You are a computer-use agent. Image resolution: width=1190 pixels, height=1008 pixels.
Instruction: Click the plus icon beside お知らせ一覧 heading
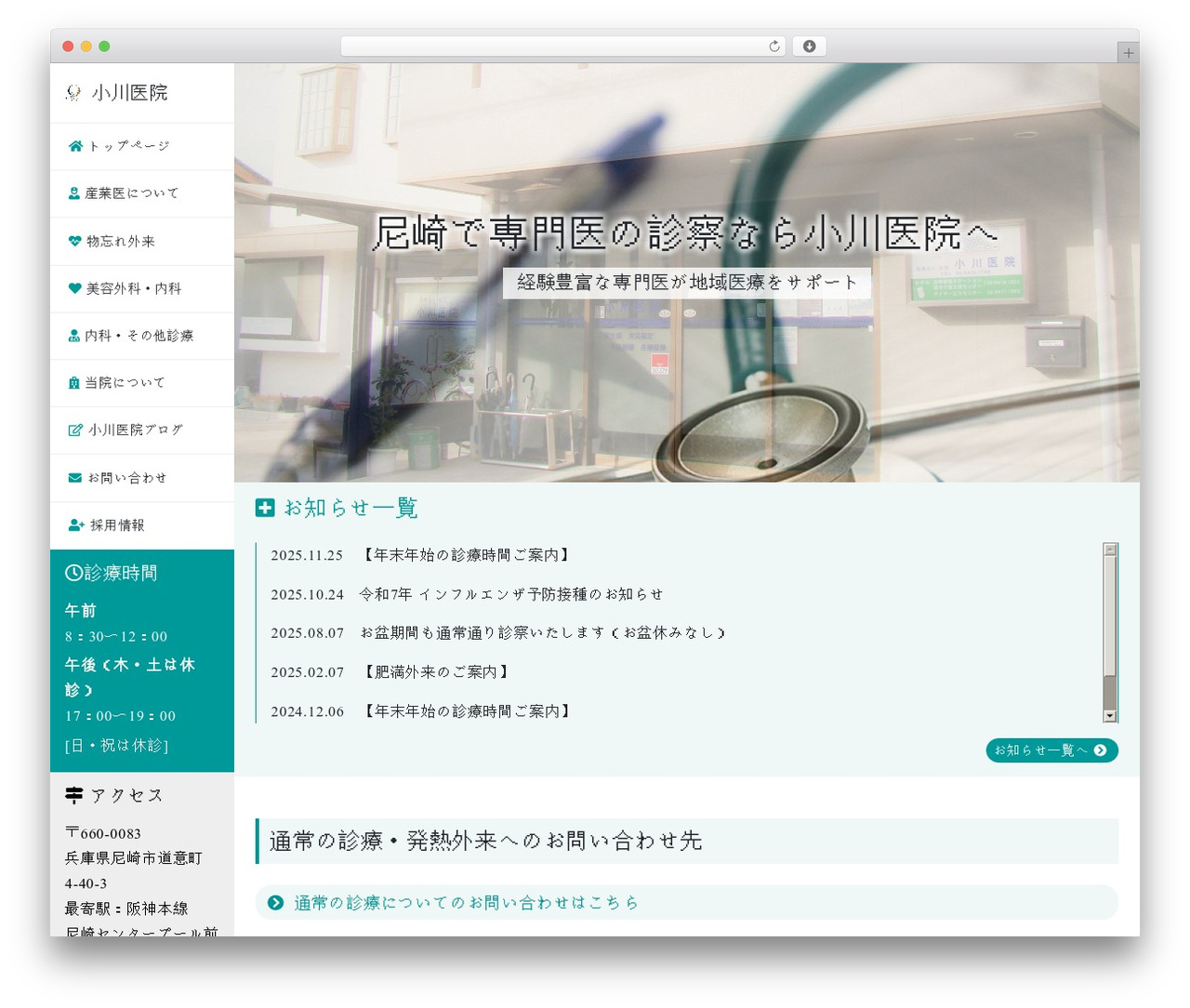tap(265, 508)
